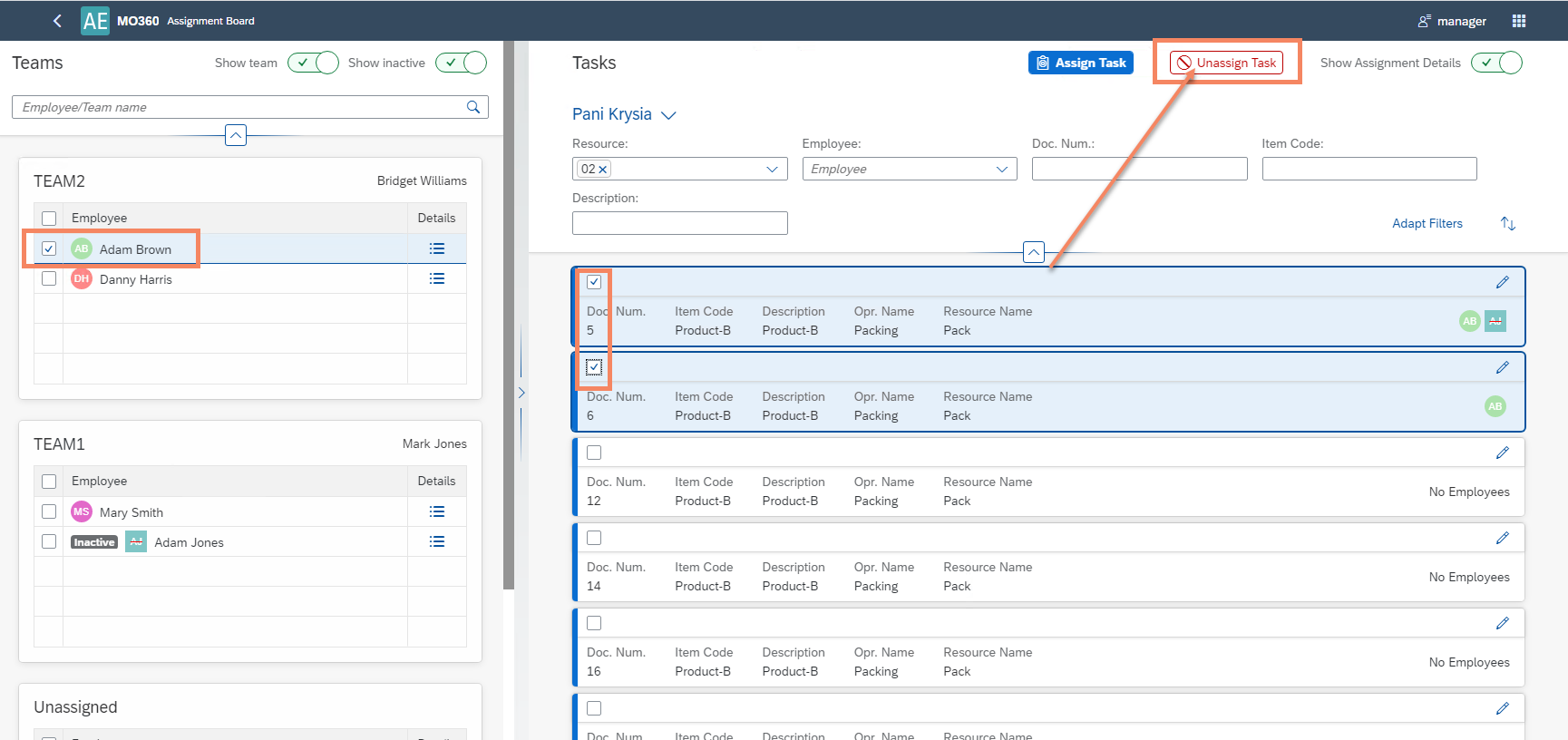Remove the 02 resource token
This screenshot has width=1568, height=740.
[603, 170]
